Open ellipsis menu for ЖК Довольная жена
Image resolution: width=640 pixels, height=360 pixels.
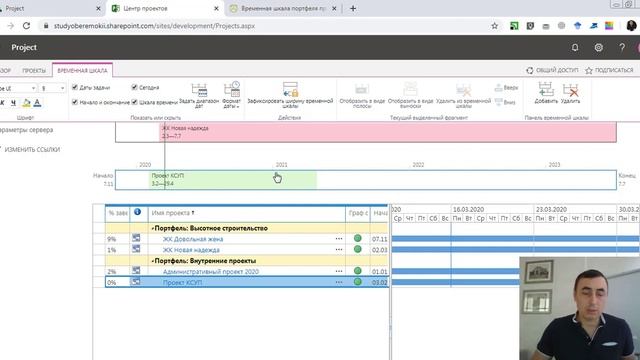pyautogui.click(x=339, y=239)
